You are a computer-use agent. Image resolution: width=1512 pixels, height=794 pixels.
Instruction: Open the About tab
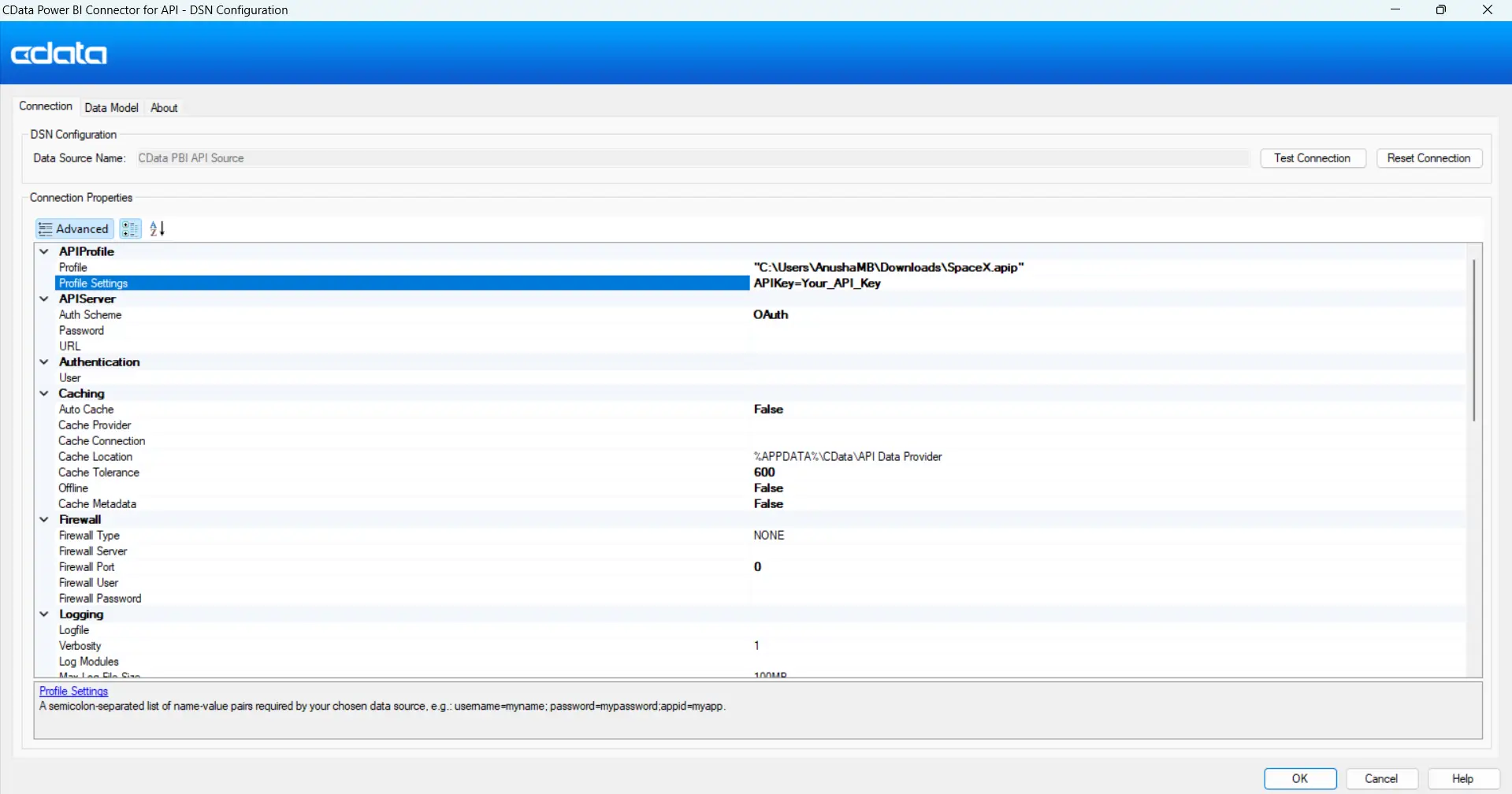tap(164, 107)
